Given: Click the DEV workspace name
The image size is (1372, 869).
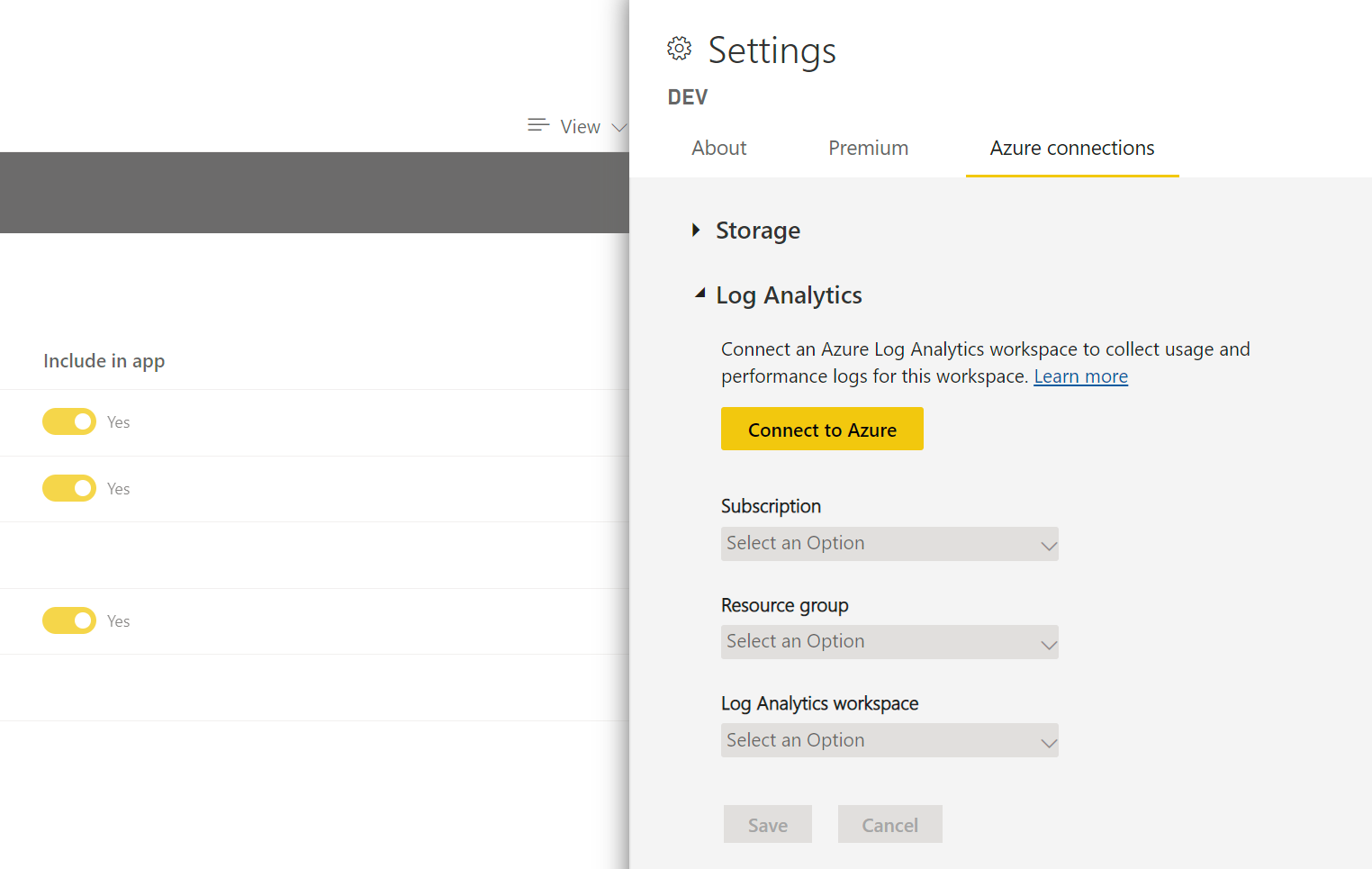Looking at the screenshot, I should point(688,97).
